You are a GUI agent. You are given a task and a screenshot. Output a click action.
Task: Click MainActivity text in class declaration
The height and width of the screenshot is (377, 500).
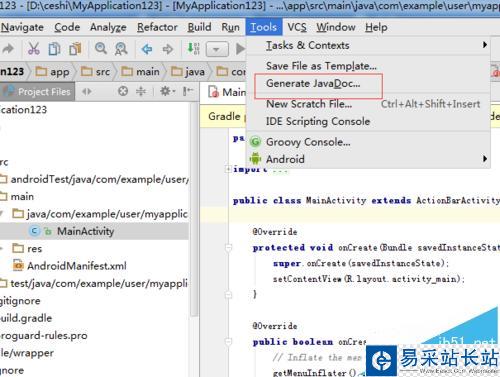(x=336, y=201)
